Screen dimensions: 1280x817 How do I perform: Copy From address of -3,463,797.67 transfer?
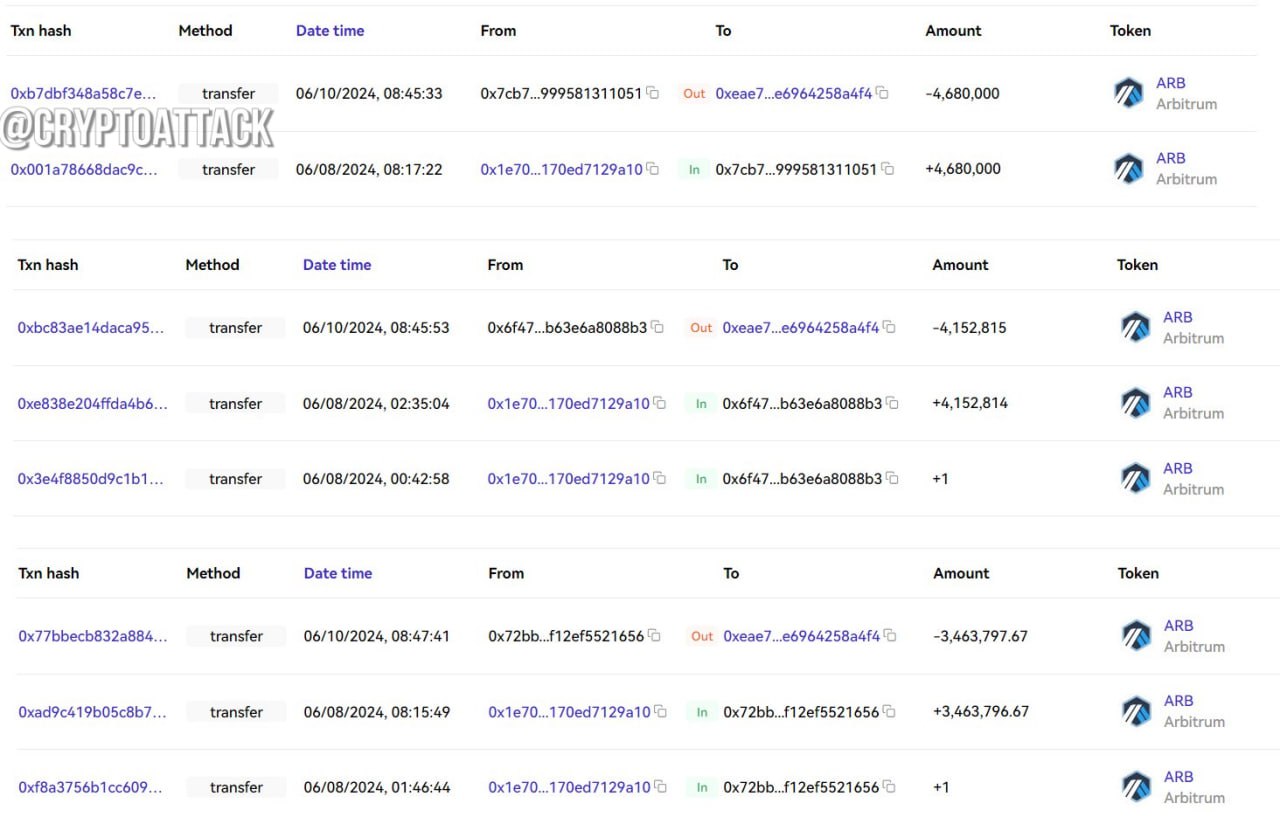pos(654,635)
